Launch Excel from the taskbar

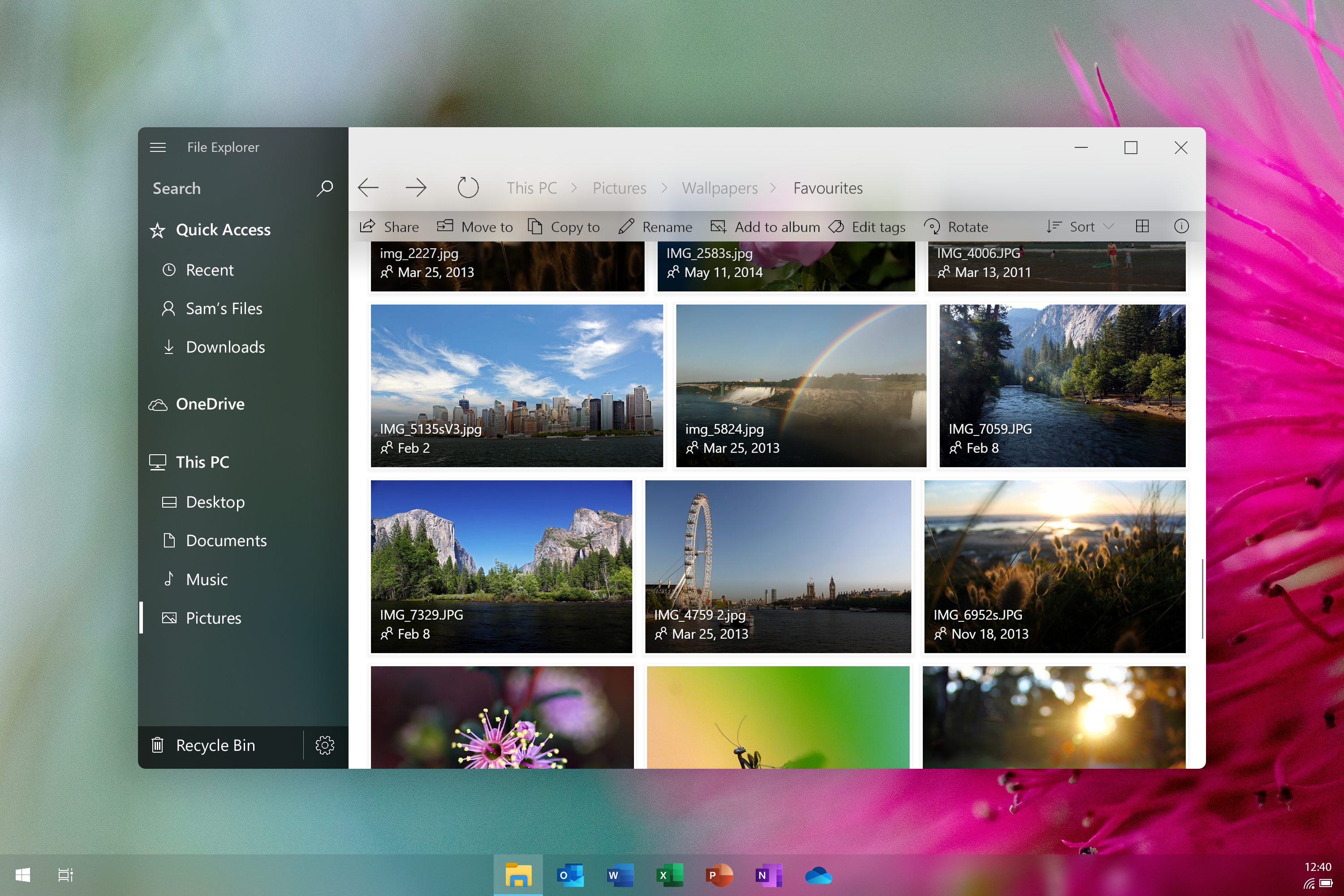[x=669, y=875]
